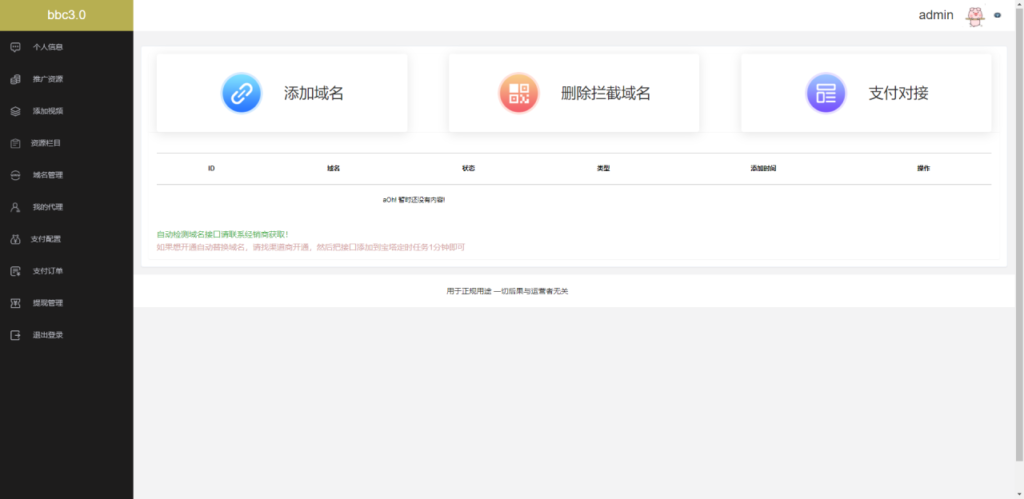Click the 资源栏目 clipboard icon
This screenshot has width=1024, height=499.
[16, 143]
